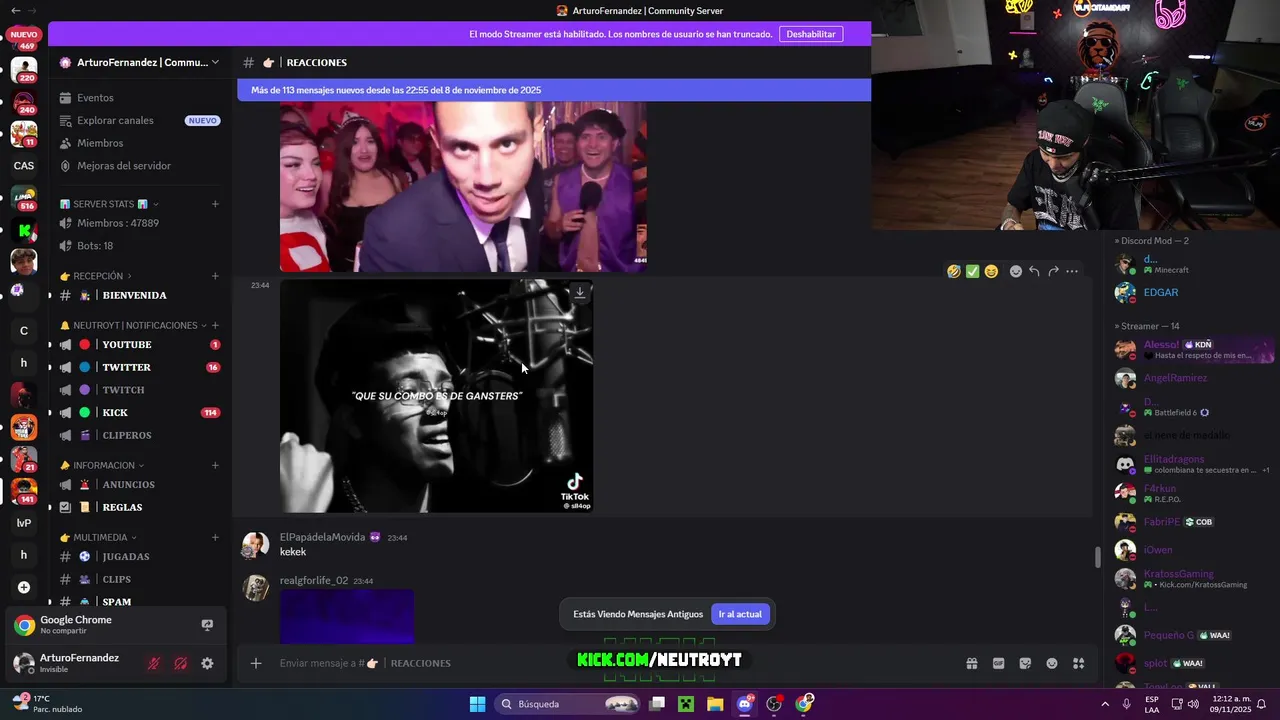Click Deshabilitar streamer mode button

810,34
